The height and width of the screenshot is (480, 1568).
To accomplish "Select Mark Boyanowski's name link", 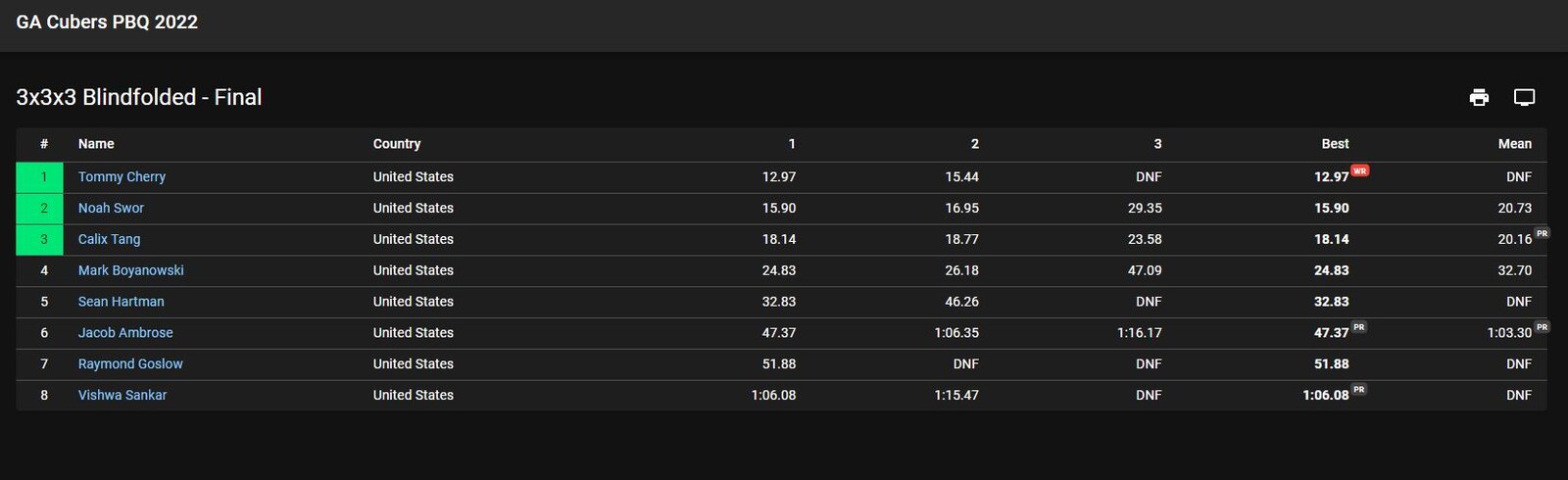I will (130, 270).
